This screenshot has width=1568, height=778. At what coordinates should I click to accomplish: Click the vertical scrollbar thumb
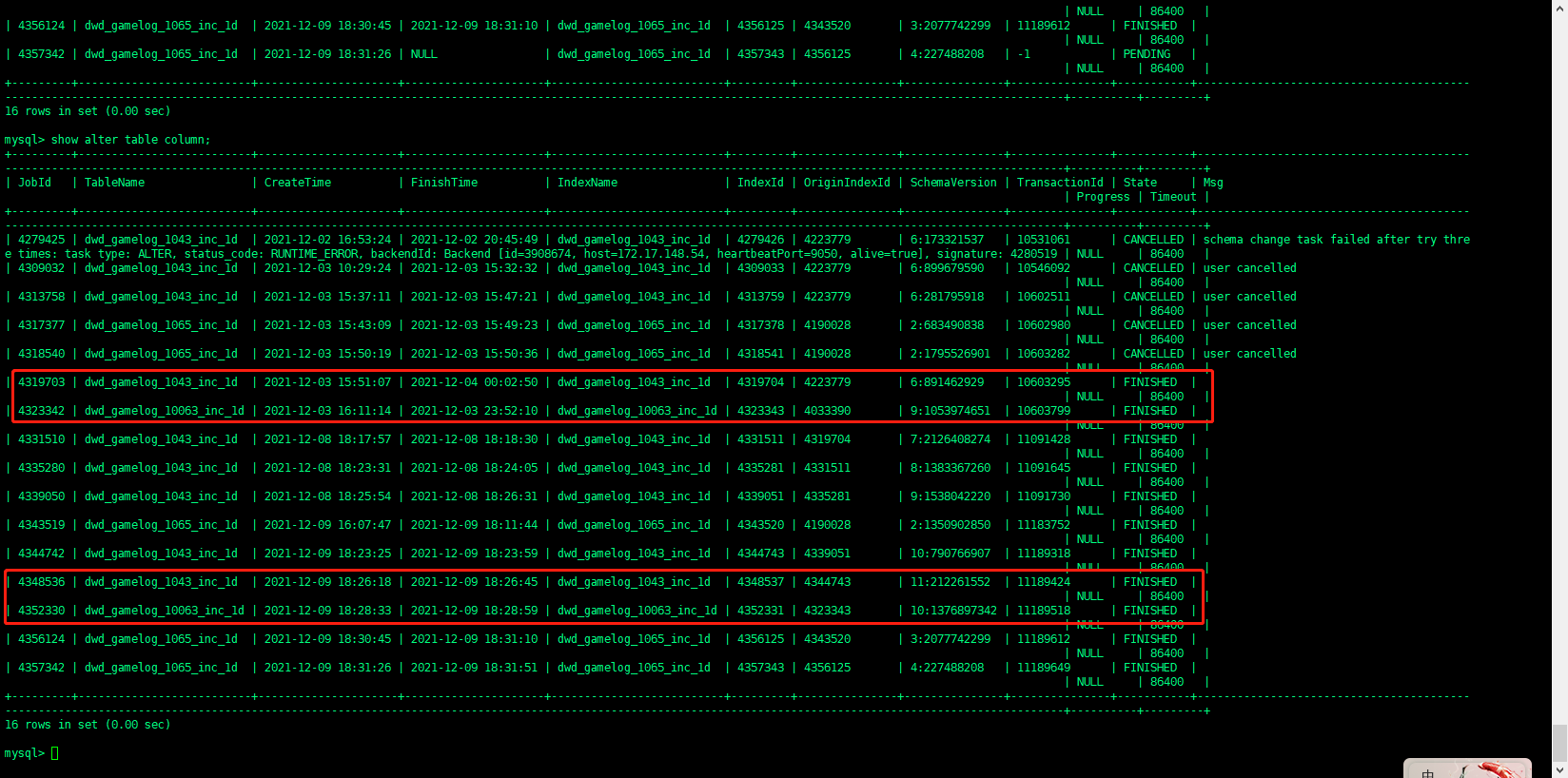pyautogui.click(x=1559, y=743)
